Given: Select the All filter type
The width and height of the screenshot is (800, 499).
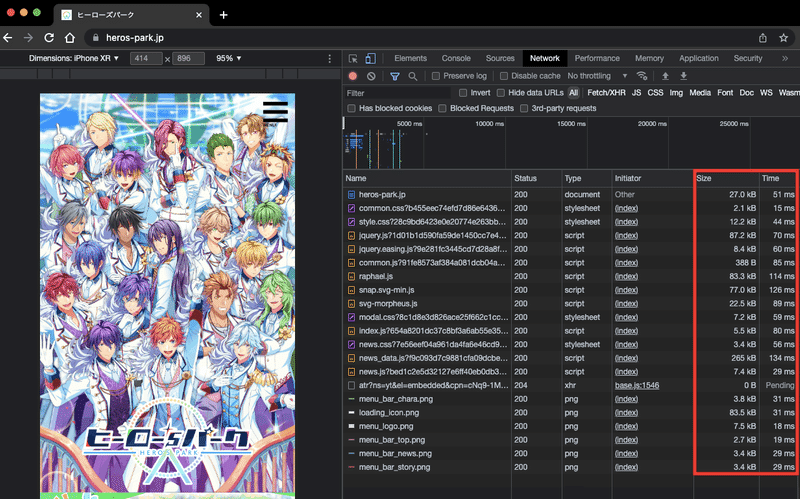Looking at the screenshot, I should [x=573, y=92].
